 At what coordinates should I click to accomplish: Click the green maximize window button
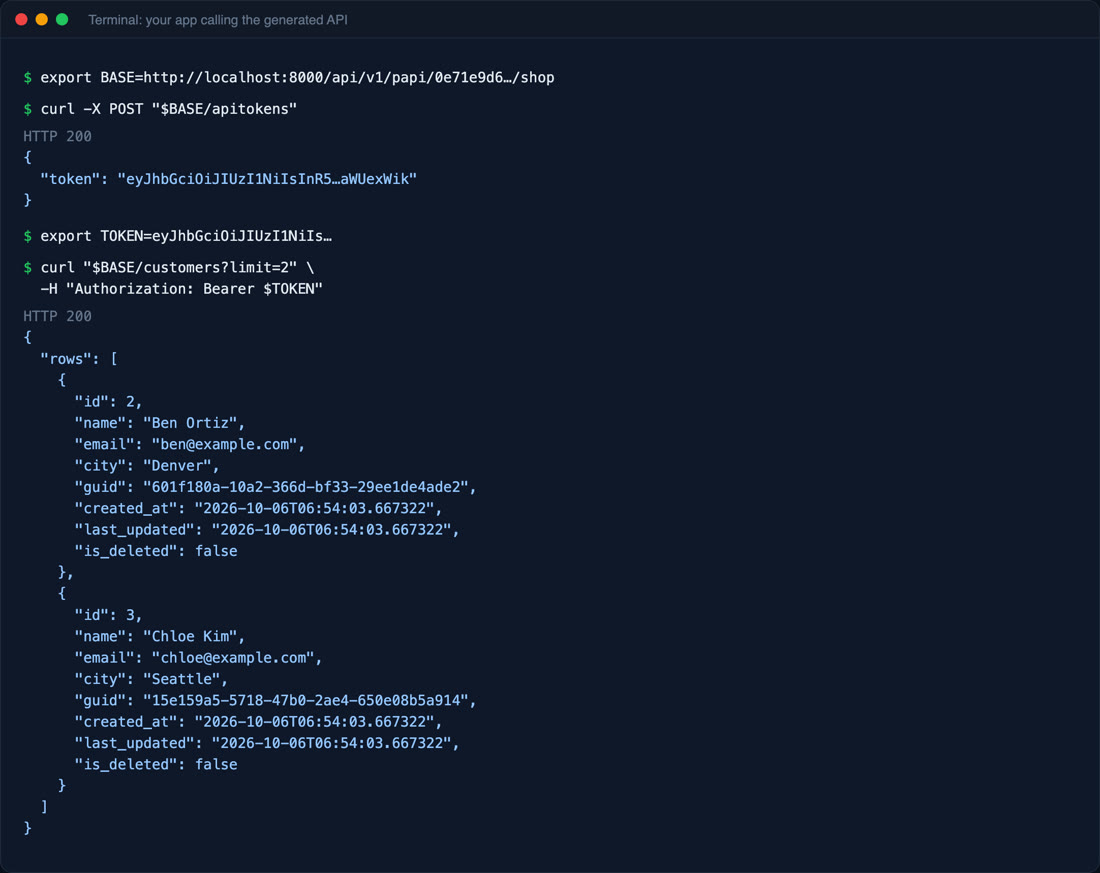(x=62, y=20)
